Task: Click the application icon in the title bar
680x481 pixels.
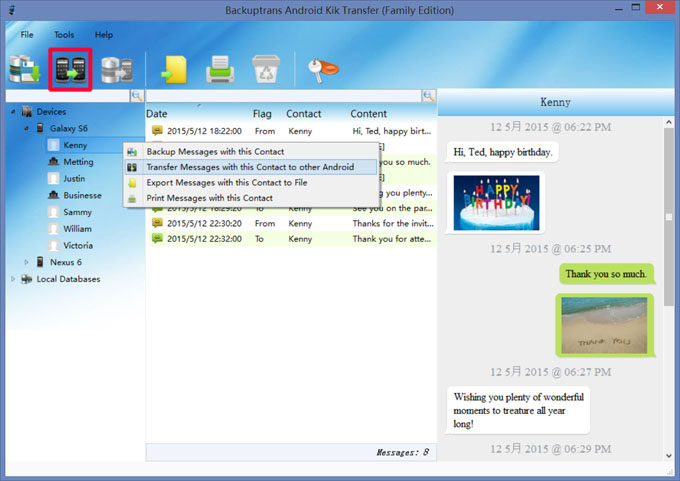Action: (x=12, y=10)
